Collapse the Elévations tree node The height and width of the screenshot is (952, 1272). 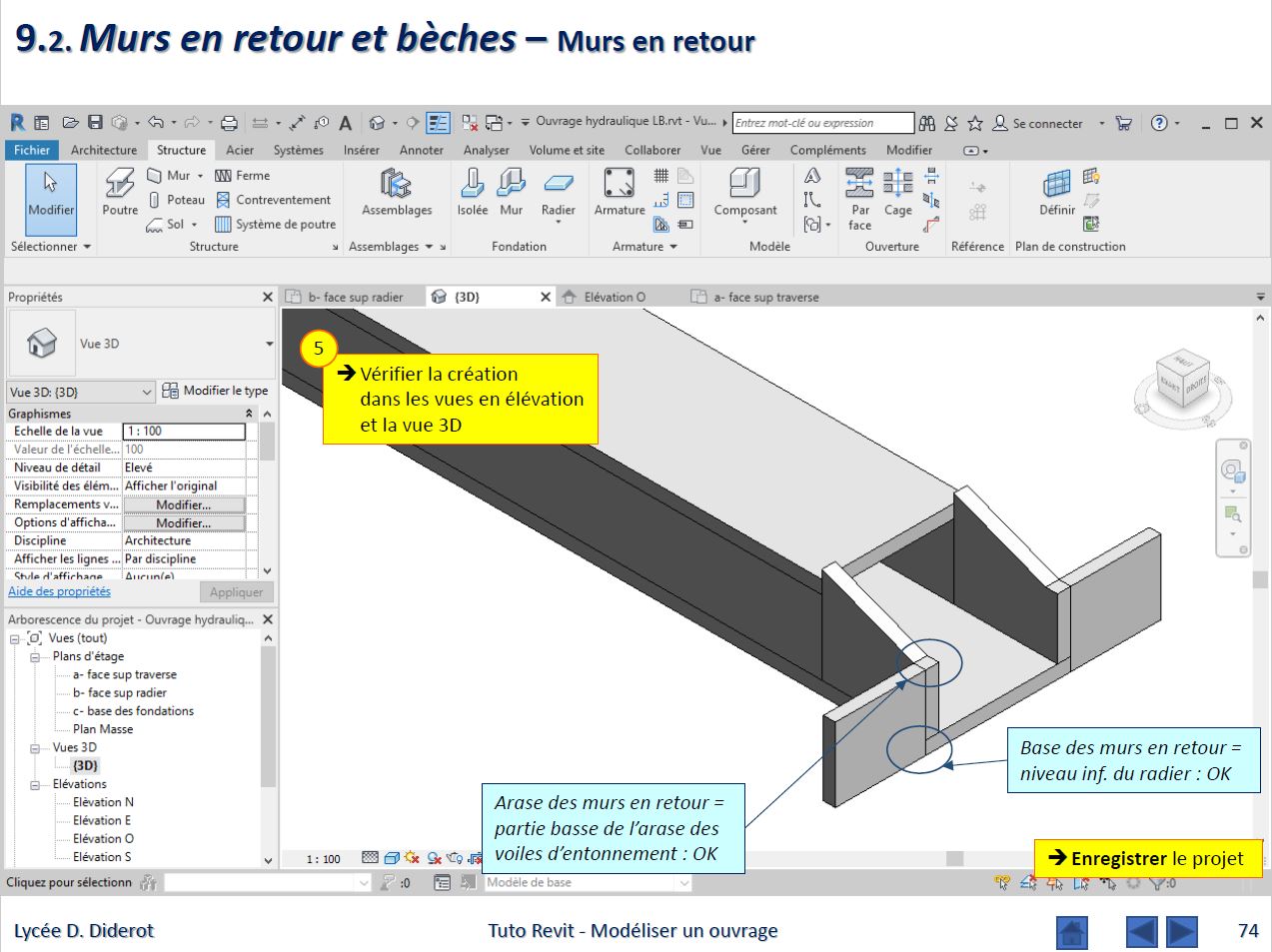click(x=35, y=785)
